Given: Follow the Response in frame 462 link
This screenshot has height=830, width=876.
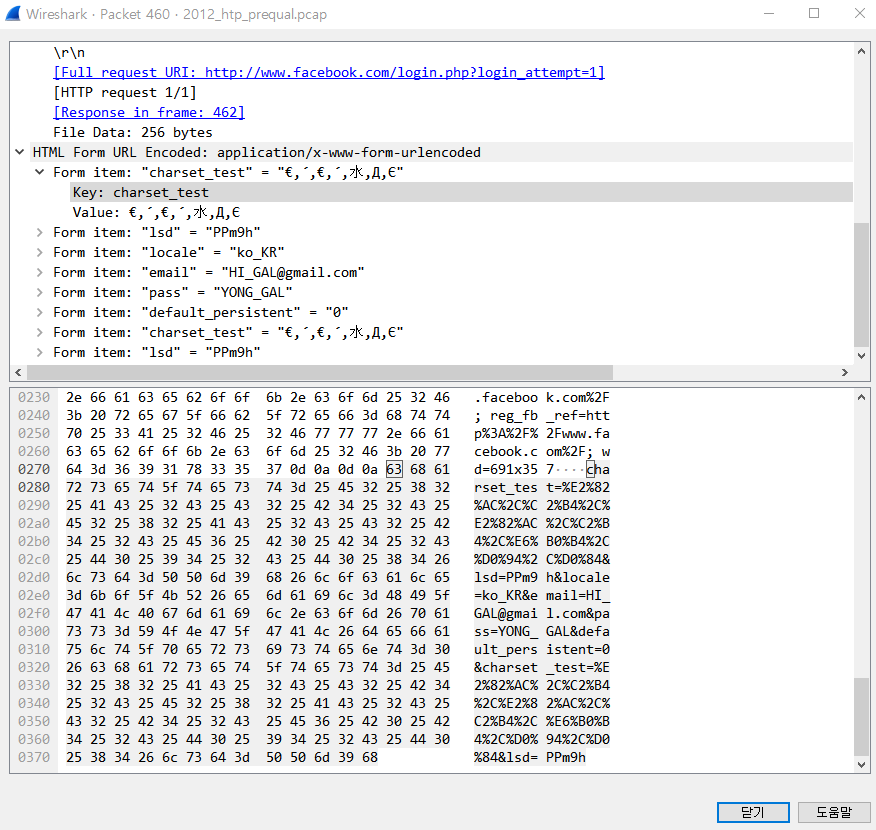Looking at the screenshot, I should [x=149, y=113].
